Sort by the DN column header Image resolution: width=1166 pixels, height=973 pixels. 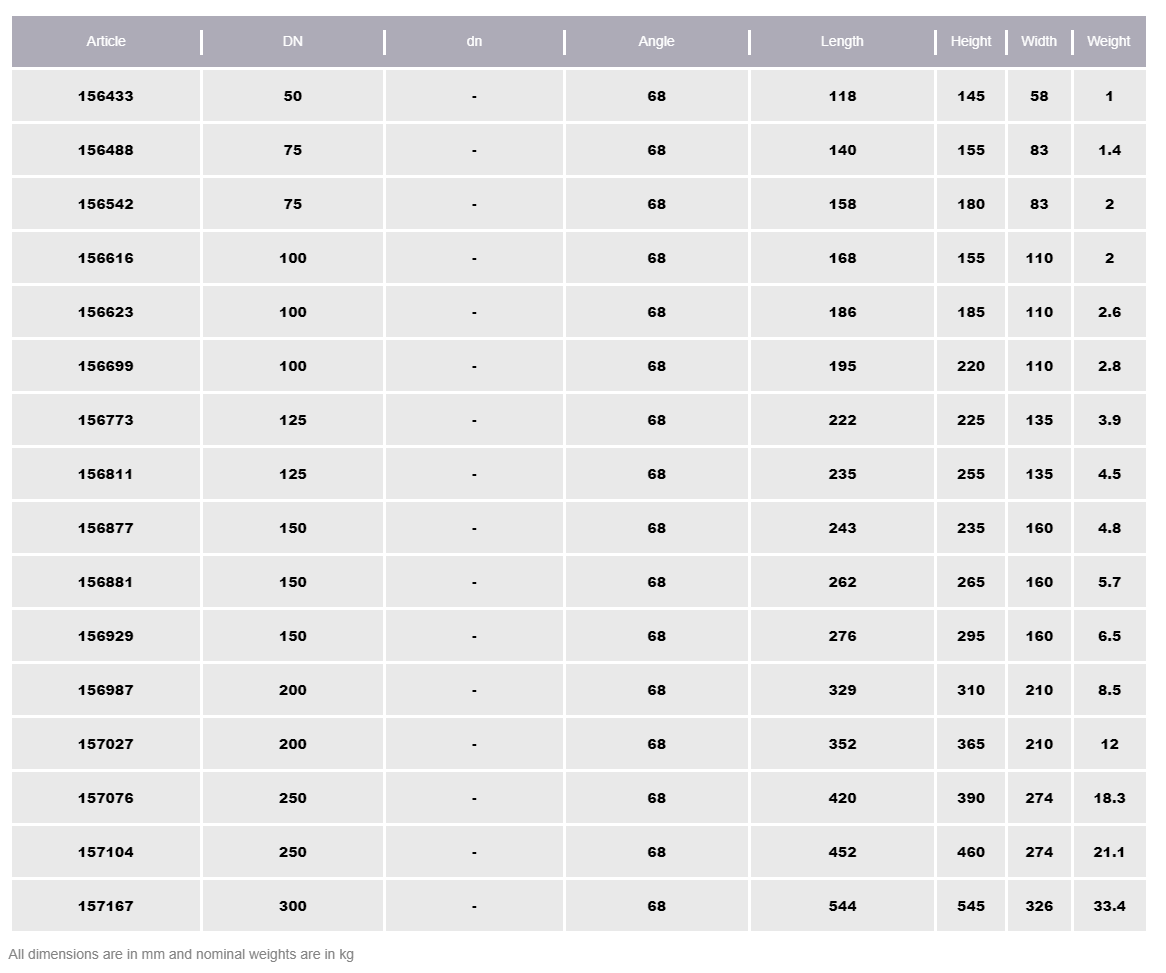pos(292,42)
